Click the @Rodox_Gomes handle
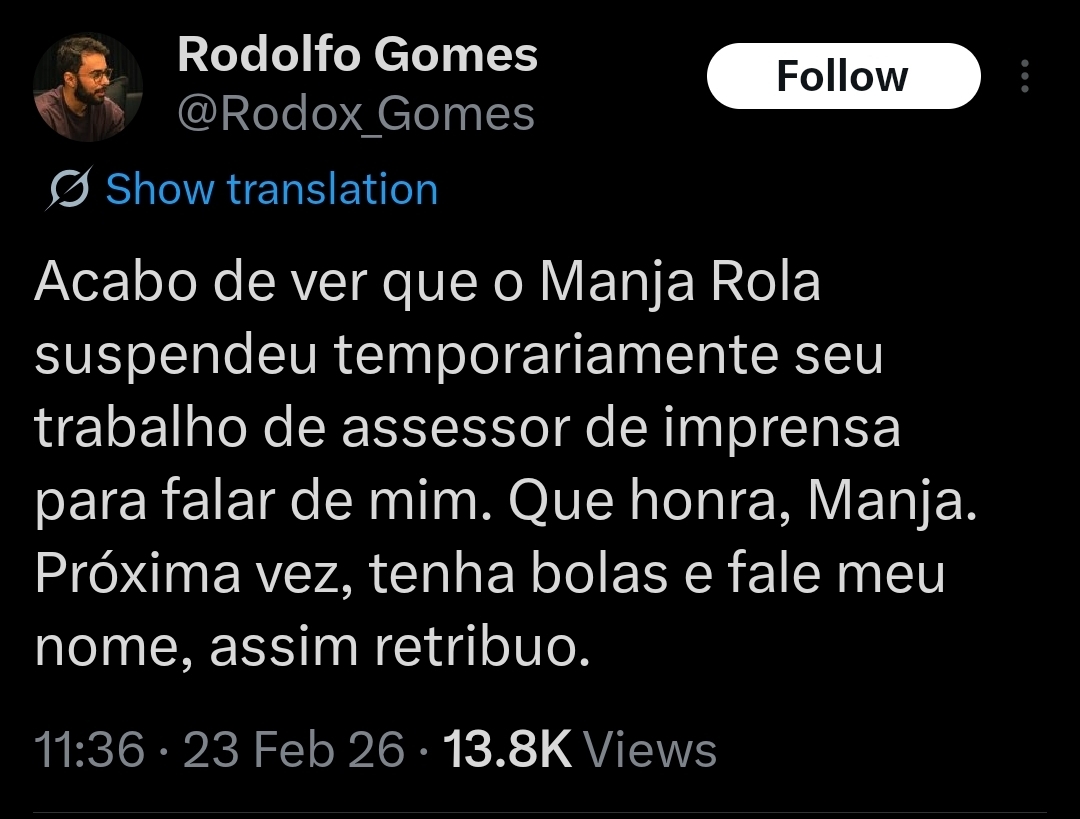 355,115
